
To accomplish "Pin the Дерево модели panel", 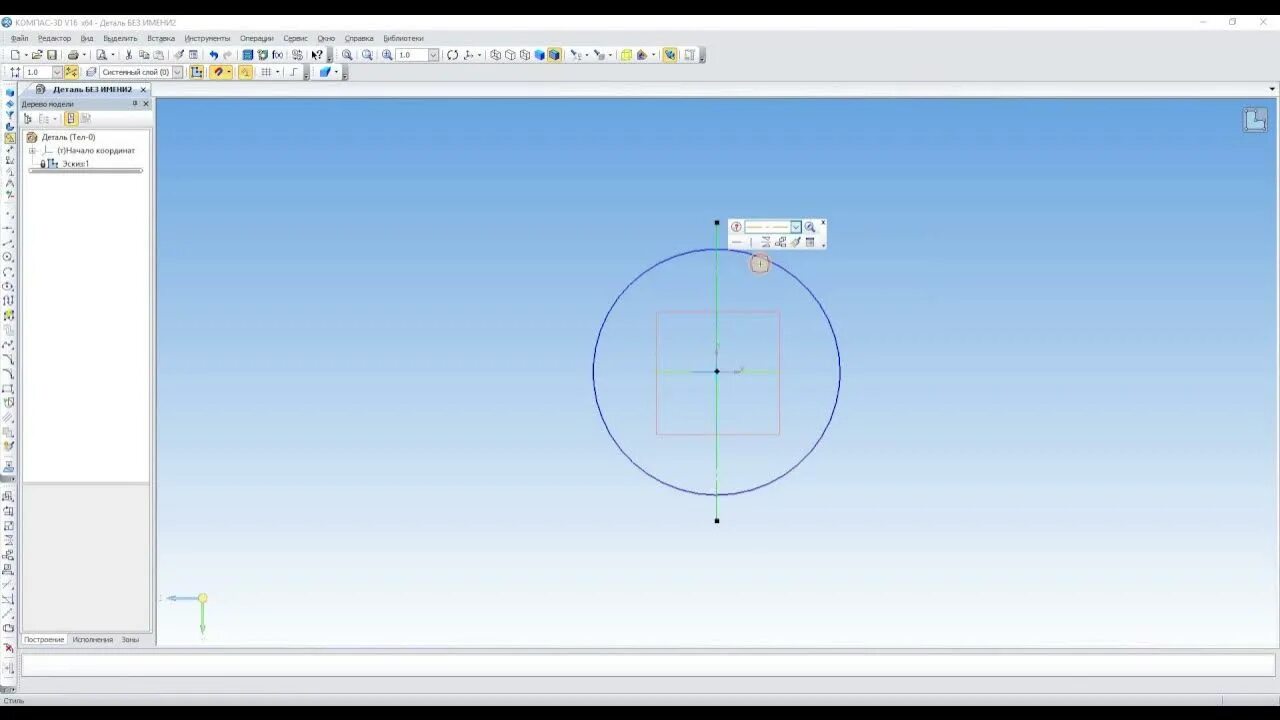I will click(x=135, y=103).
